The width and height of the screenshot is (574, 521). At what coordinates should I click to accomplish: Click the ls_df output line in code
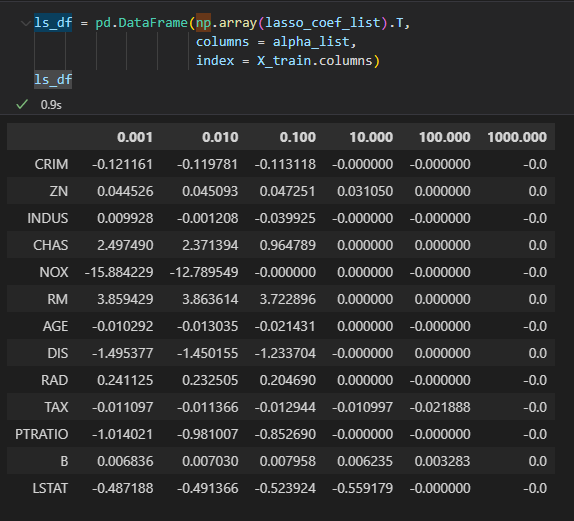[x=53, y=79]
